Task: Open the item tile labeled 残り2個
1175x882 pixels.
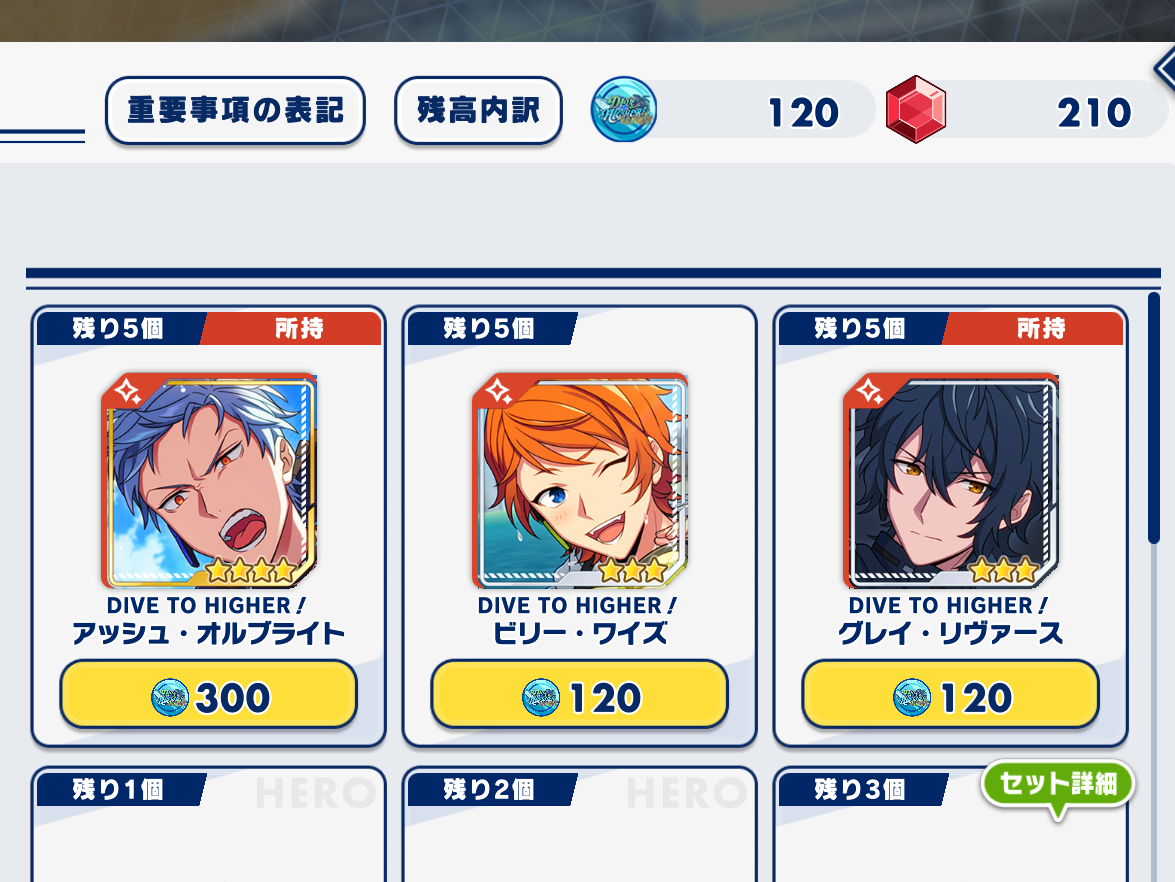Action: point(580,824)
